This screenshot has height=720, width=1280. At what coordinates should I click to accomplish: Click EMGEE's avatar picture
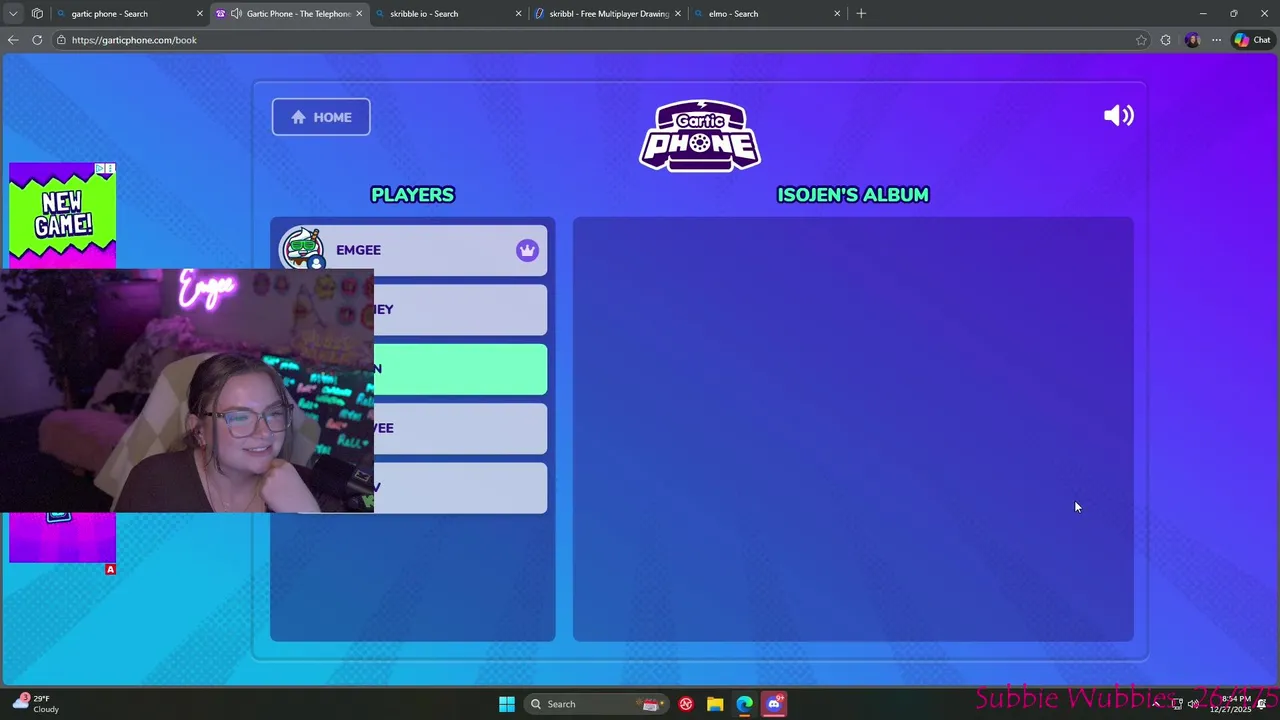(301, 248)
